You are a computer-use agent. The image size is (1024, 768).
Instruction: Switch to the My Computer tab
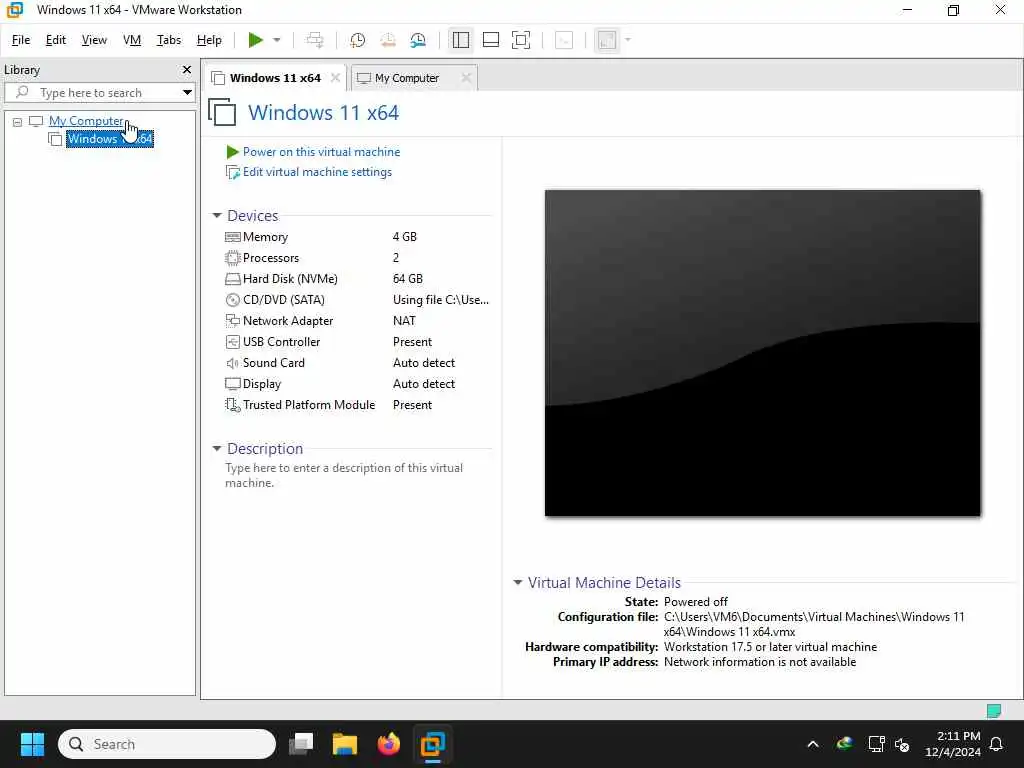(407, 78)
